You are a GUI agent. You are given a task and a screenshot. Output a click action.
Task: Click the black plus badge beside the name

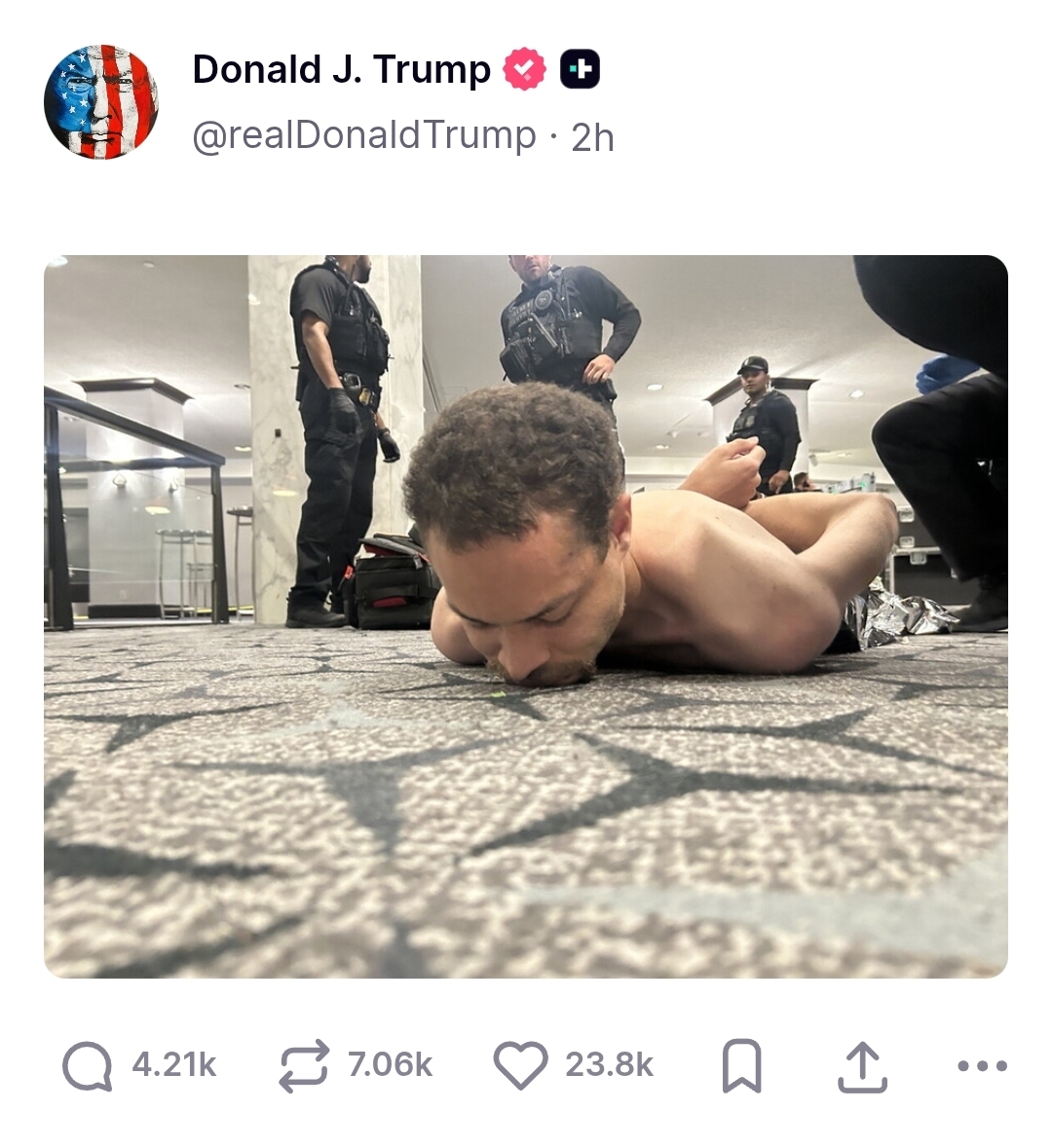pyautogui.click(x=580, y=69)
